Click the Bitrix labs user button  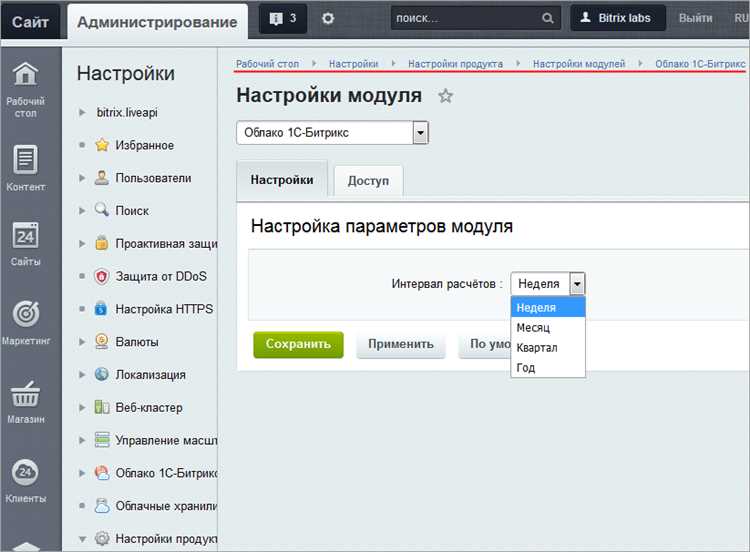point(618,18)
